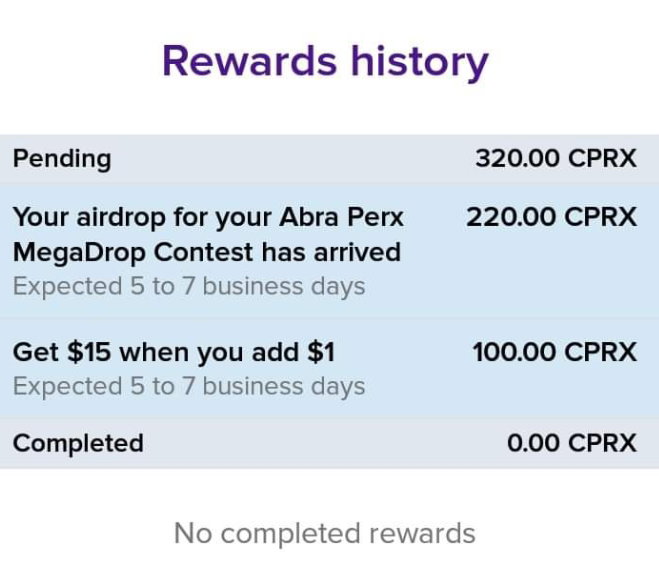Click Expected 5 to 7 days under $15 offer

pyautogui.click(x=189, y=387)
